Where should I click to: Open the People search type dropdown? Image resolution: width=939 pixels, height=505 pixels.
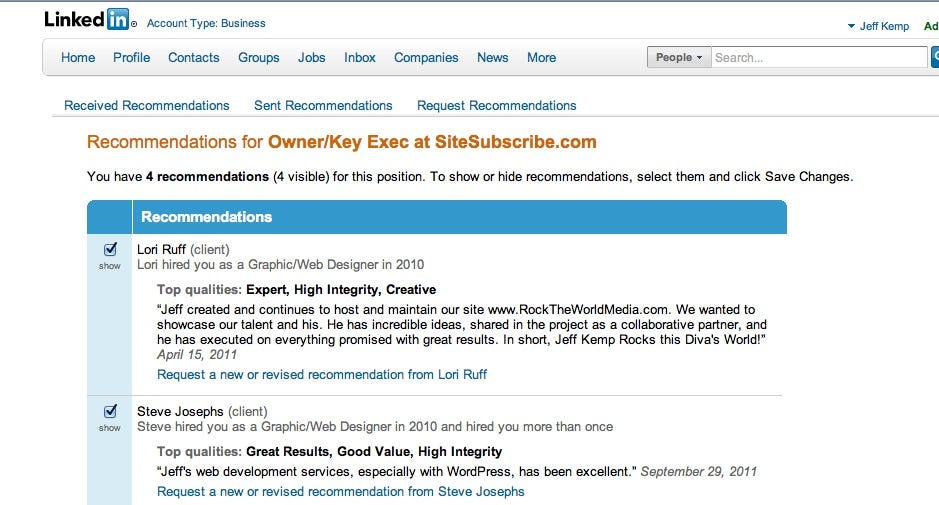(679, 58)
